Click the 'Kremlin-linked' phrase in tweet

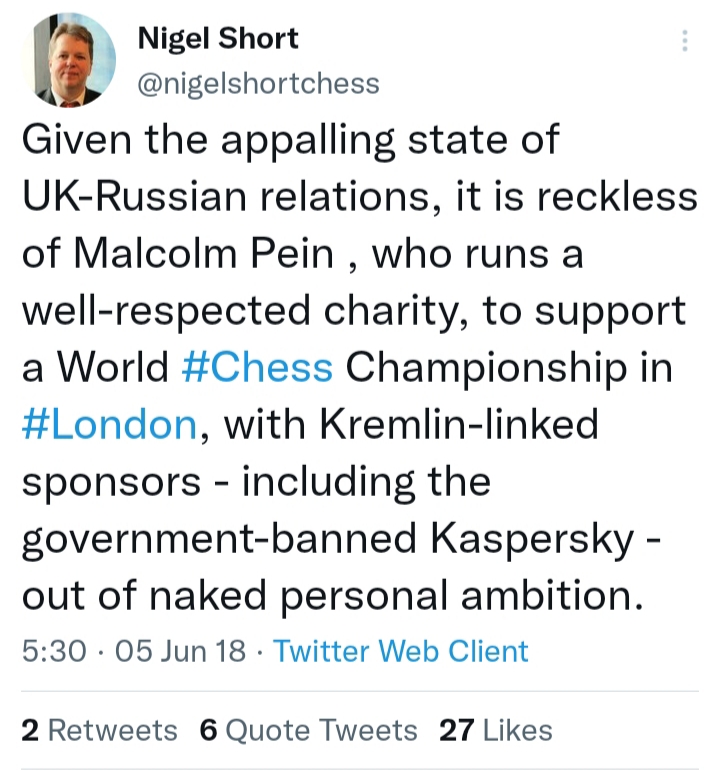click(x=459, y=424)
